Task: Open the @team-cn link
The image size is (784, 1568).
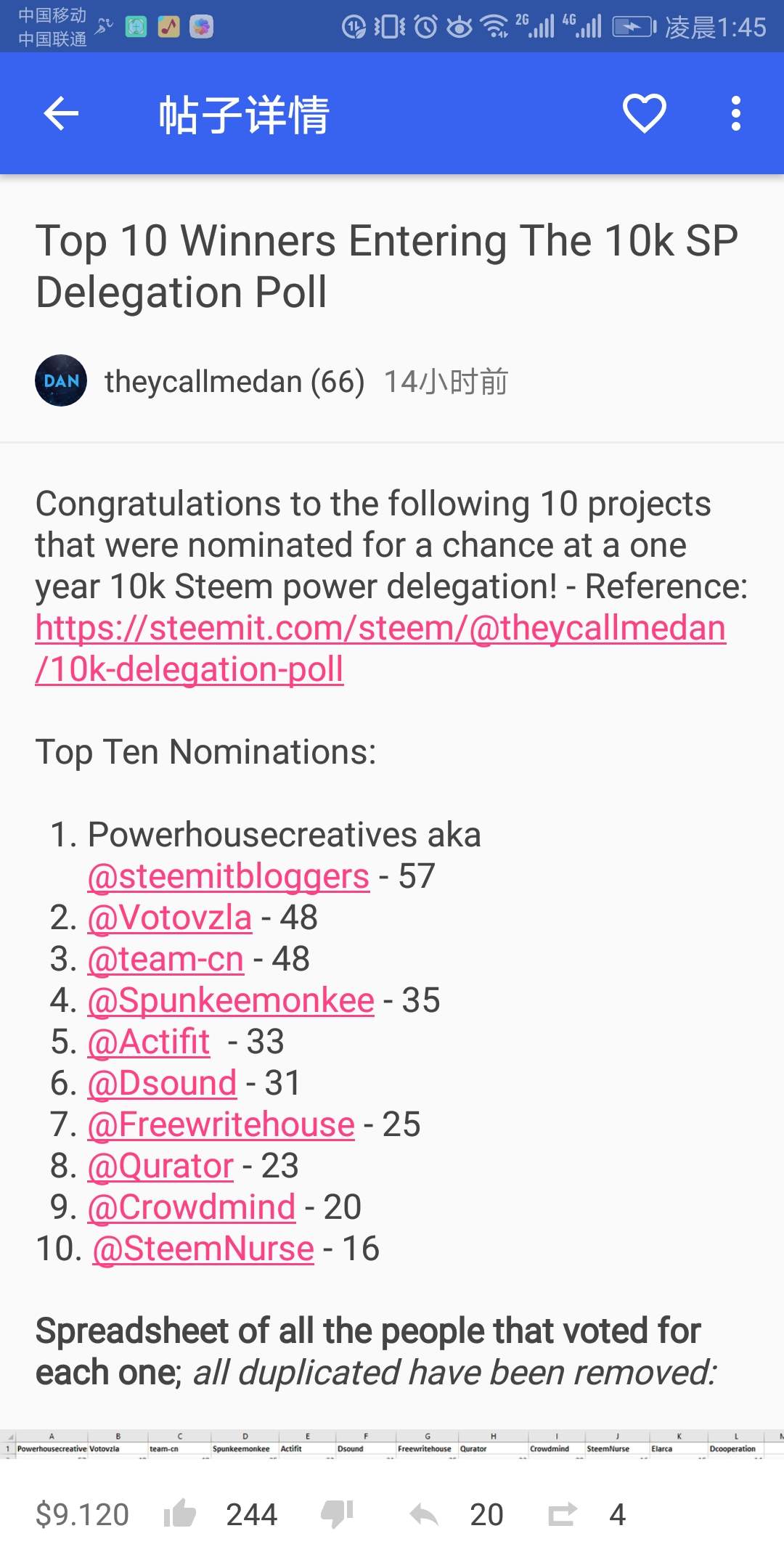Action: (x=166, y=959)
